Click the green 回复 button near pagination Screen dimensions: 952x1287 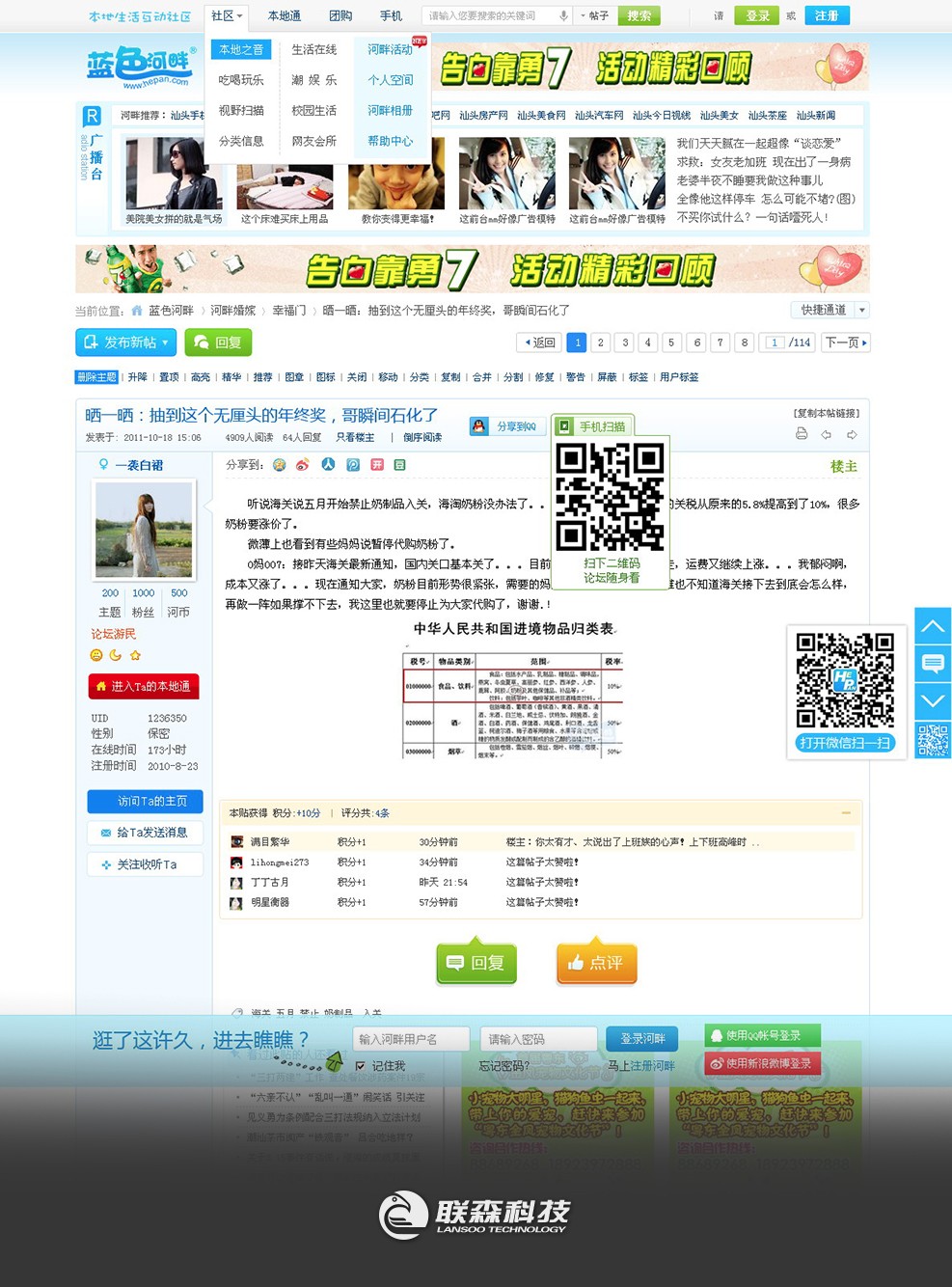[x=218, y=342]
